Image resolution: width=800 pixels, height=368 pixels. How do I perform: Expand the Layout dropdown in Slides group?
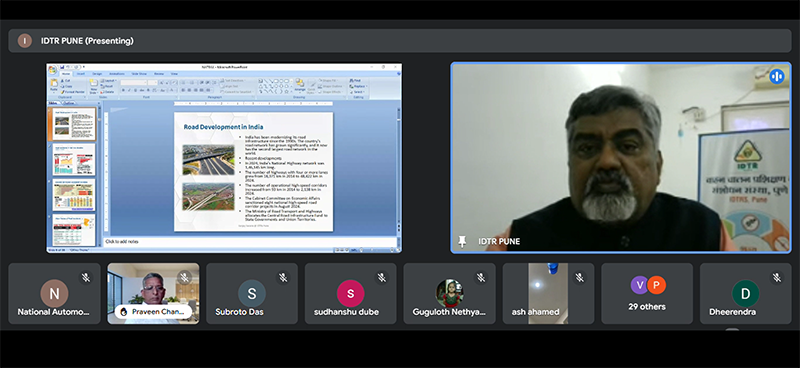pos(109,81)
